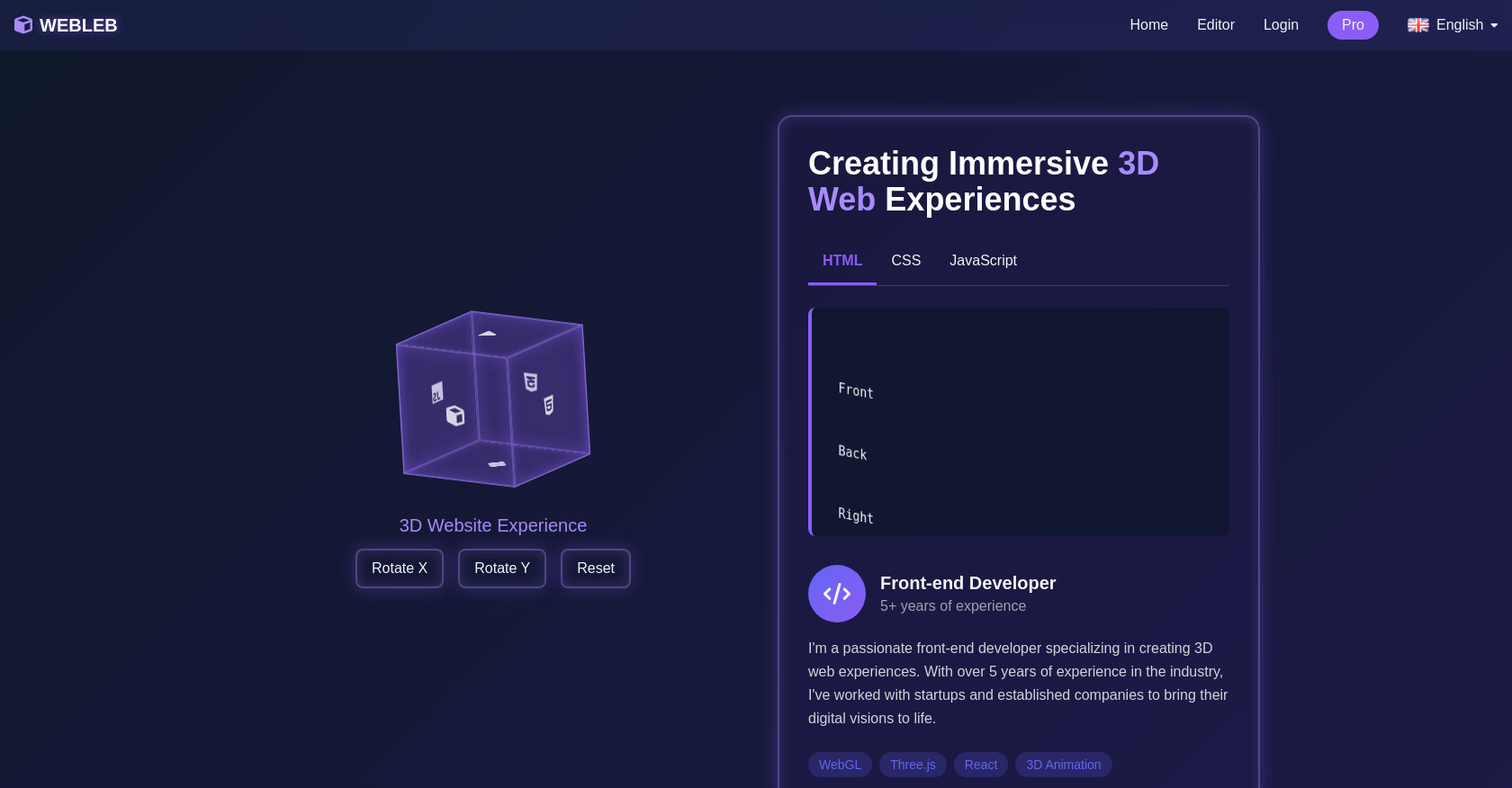
Task: Click the icon on the cube's bottom face
Action: [497, 464]
